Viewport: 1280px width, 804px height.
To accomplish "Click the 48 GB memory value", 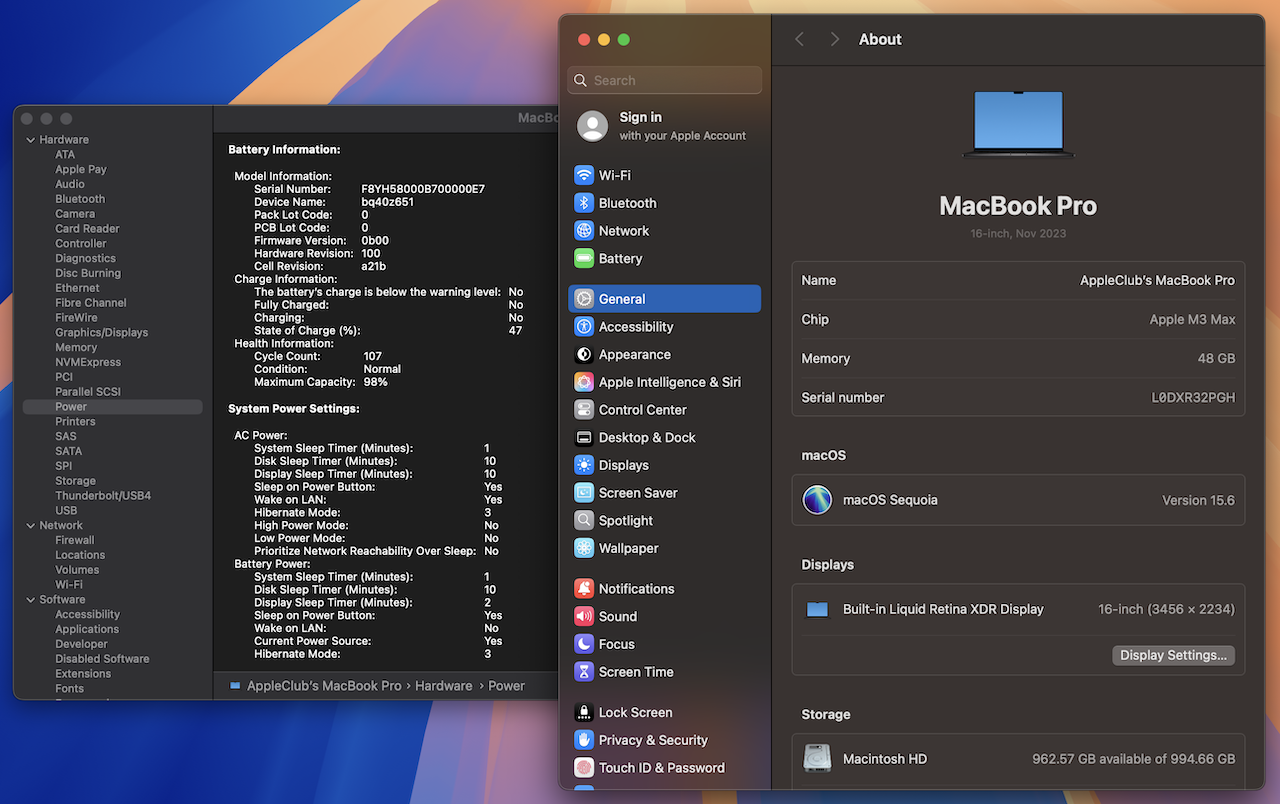I will [x=1217, y=359].
